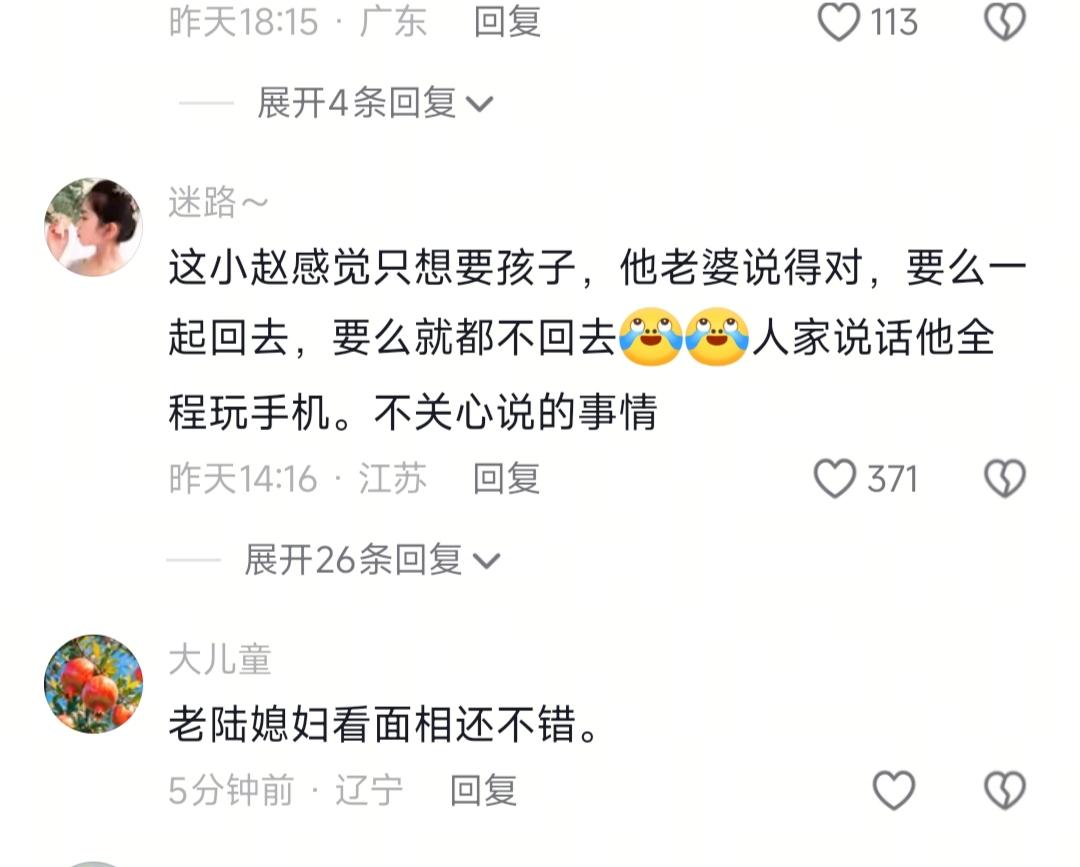Open username 迷路～ profile link
Screen dimensions: 1080x867
[218, 202]
